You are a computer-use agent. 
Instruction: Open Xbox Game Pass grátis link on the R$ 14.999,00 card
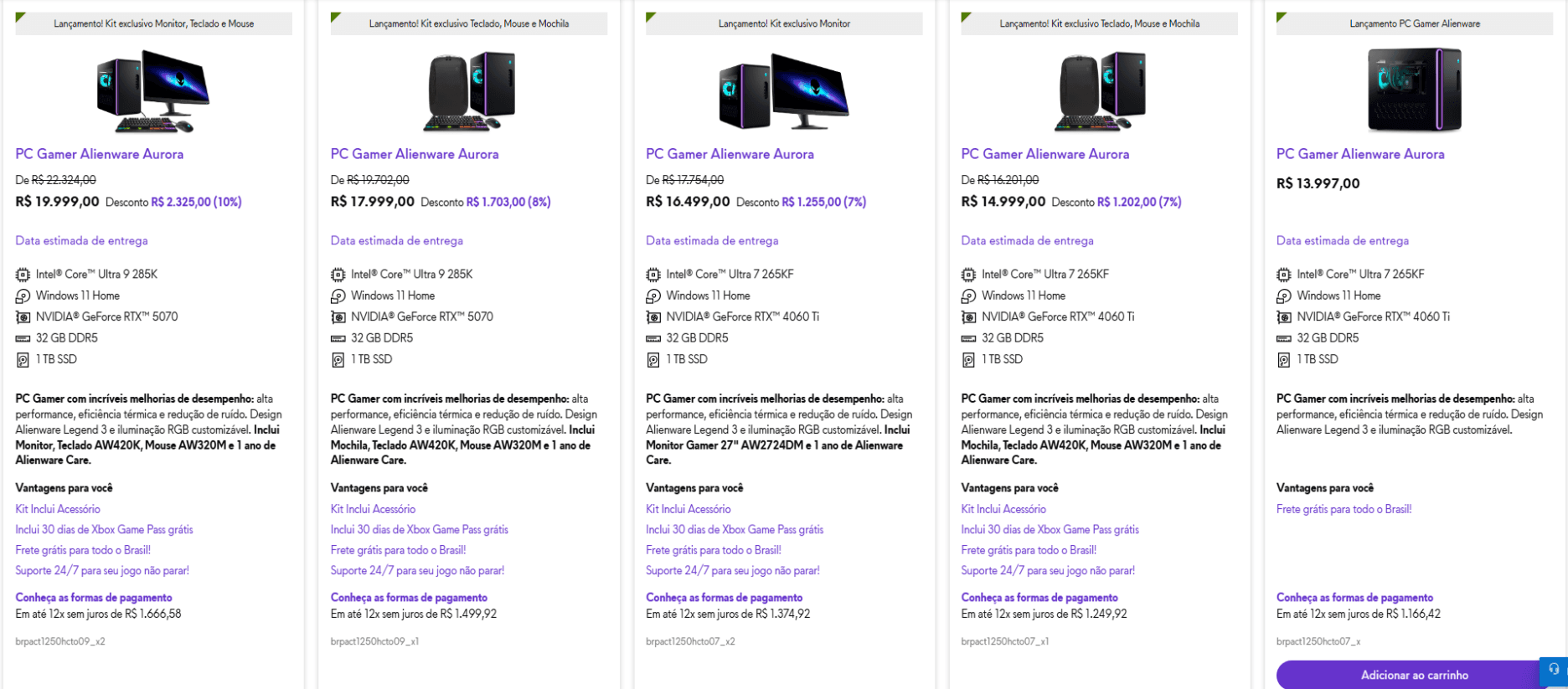pyautogui.click(x=1050, y=530)
